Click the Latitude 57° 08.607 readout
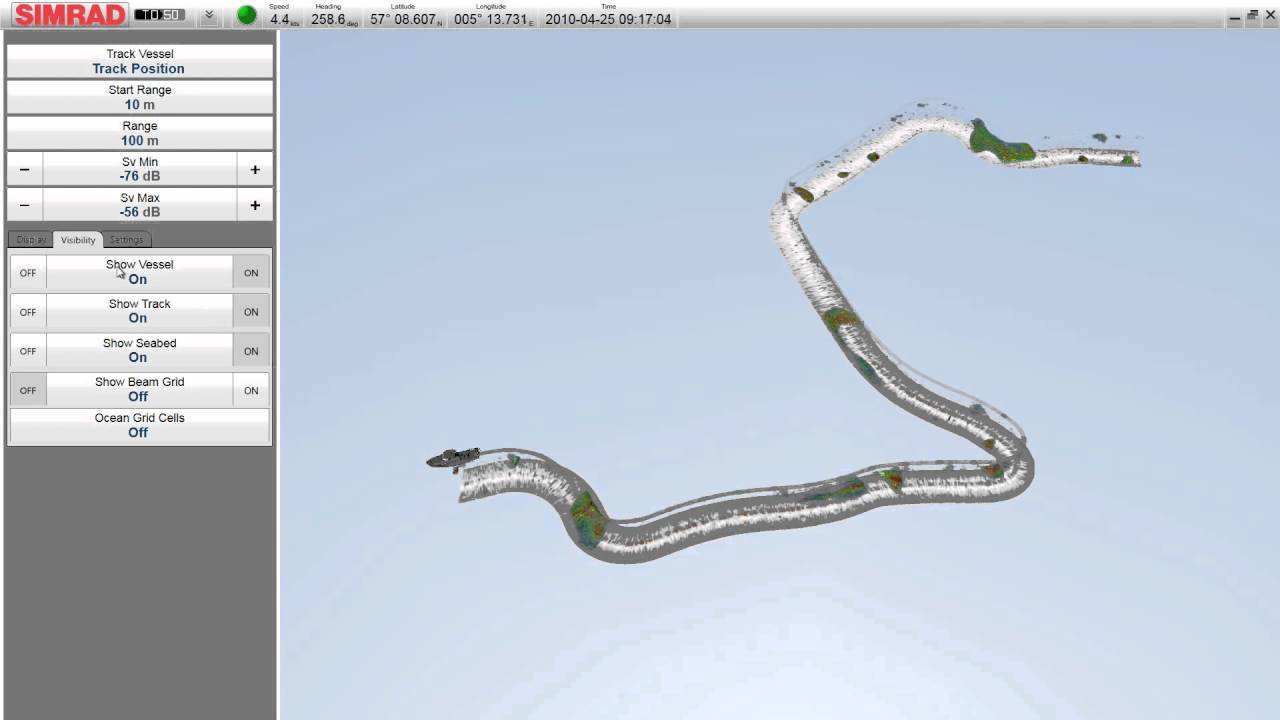The image size is (1280, 720). pos(405,15)
